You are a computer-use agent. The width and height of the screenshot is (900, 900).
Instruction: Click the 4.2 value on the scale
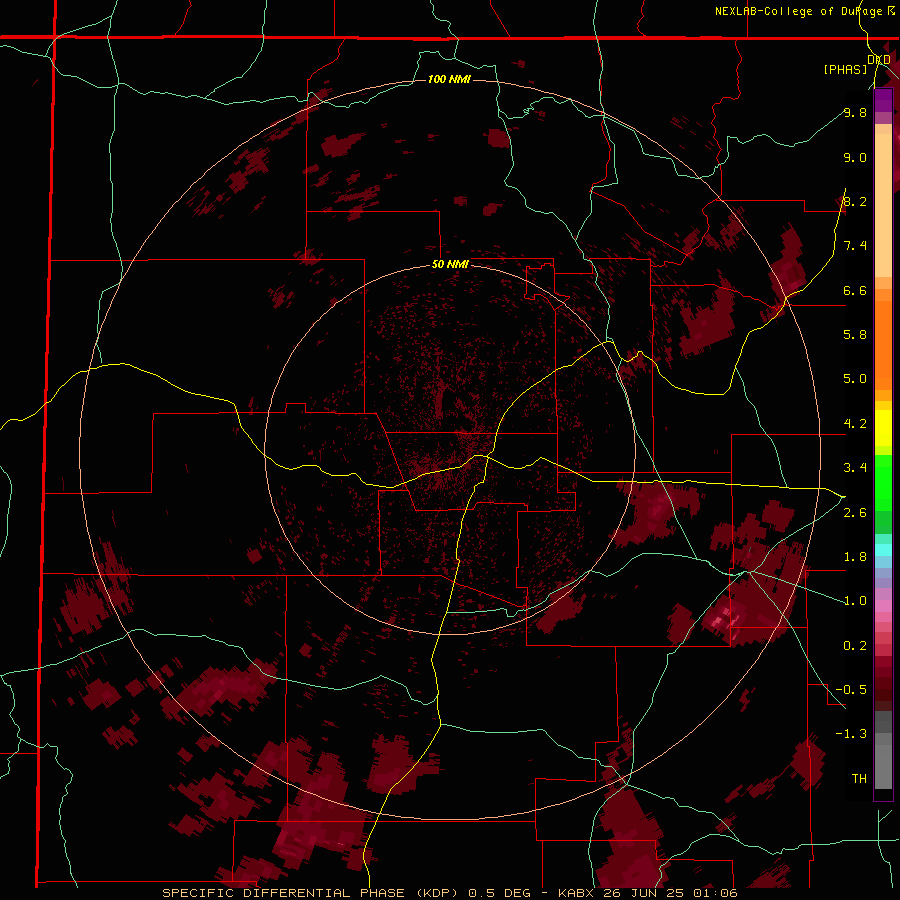pyautogui.click(x=855, y=424)
